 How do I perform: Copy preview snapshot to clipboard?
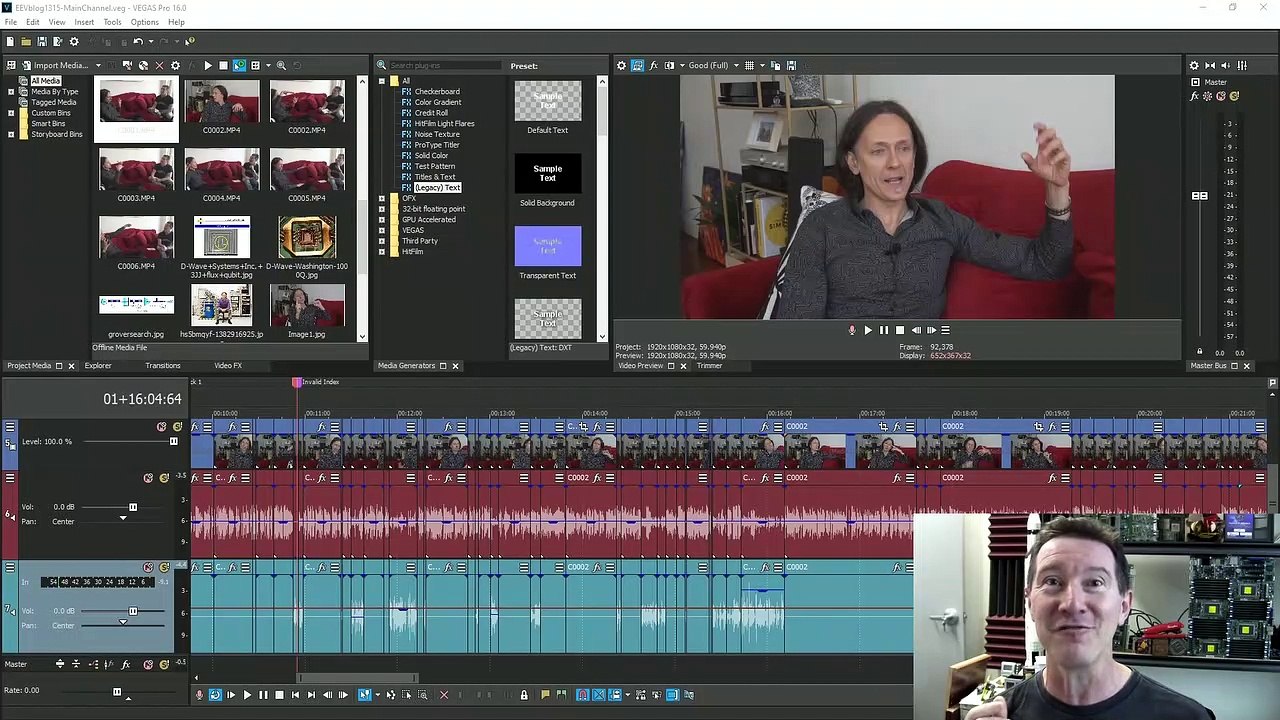point(775,66)
